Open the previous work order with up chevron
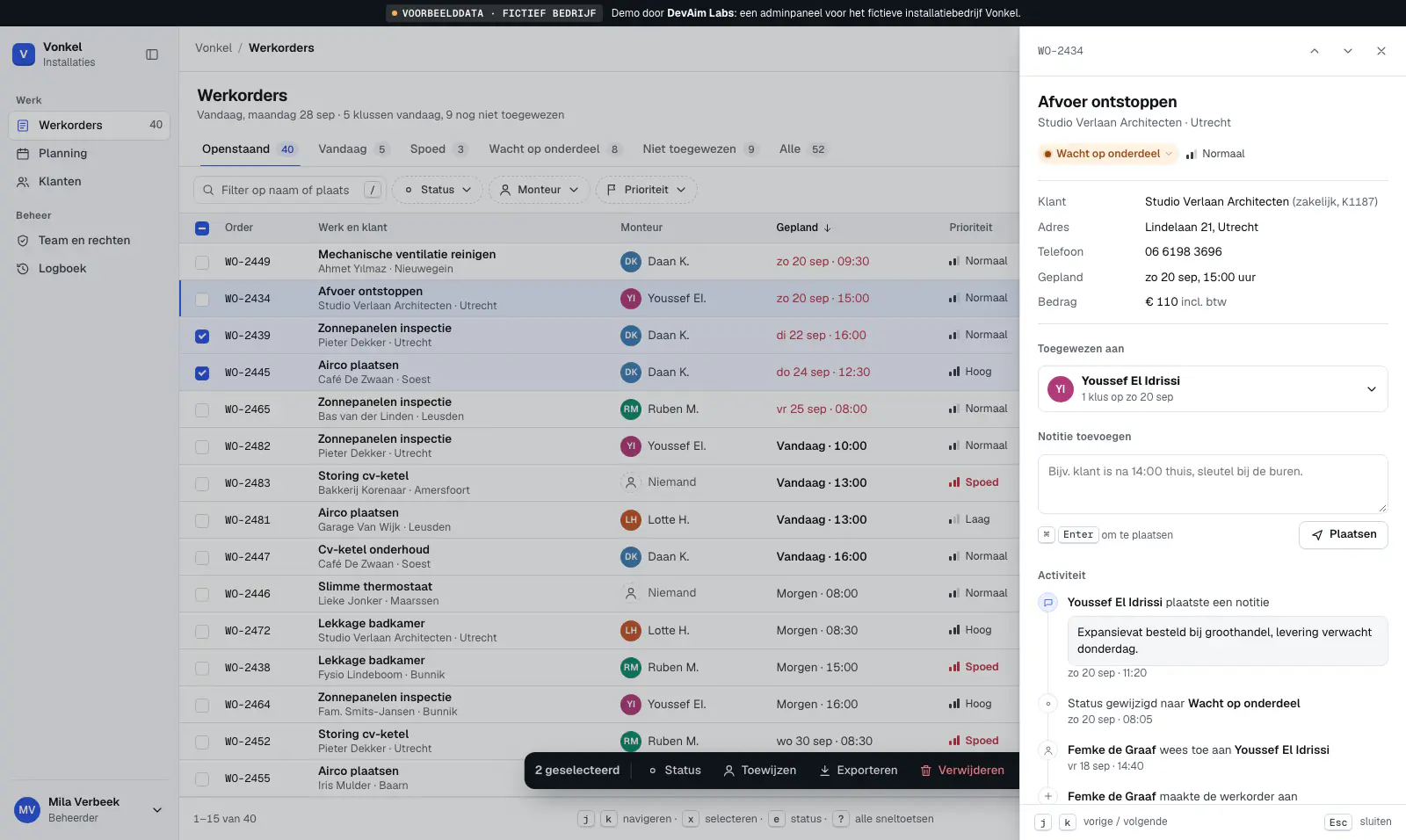The width and height of the screenshot is (1406, 840). pos(1315,51)
